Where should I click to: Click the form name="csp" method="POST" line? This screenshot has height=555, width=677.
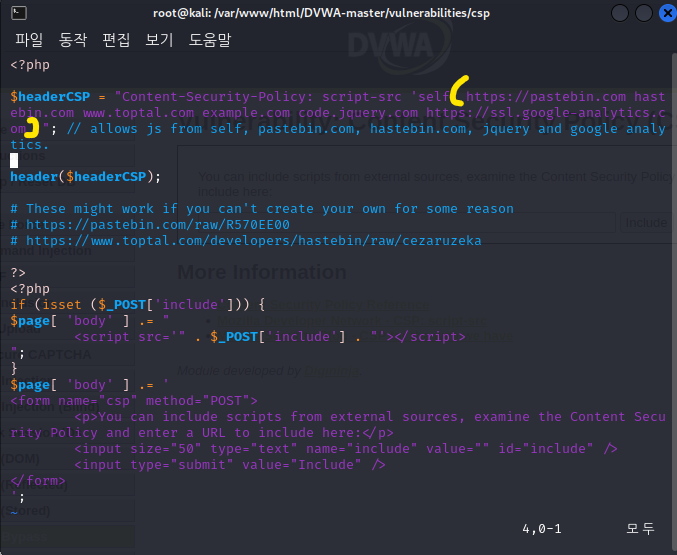[x=134, y=400]
